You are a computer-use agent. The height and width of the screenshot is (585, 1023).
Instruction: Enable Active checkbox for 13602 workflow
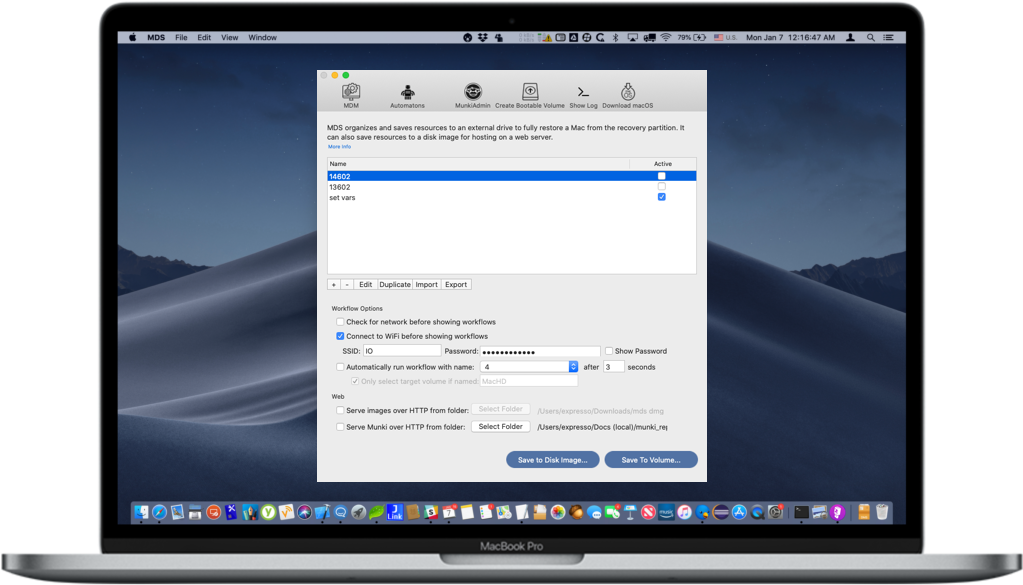(x=661, y=187)
